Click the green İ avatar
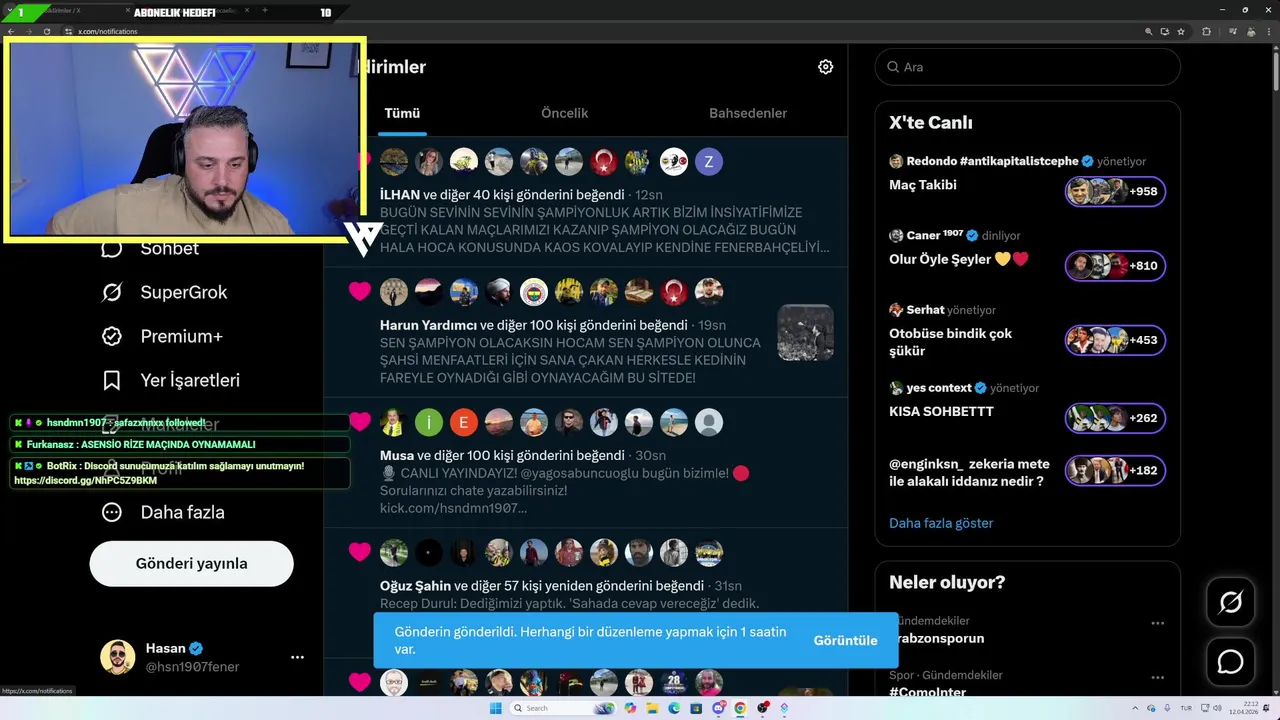Viewport: 1280px width, 720px height. 429,422
